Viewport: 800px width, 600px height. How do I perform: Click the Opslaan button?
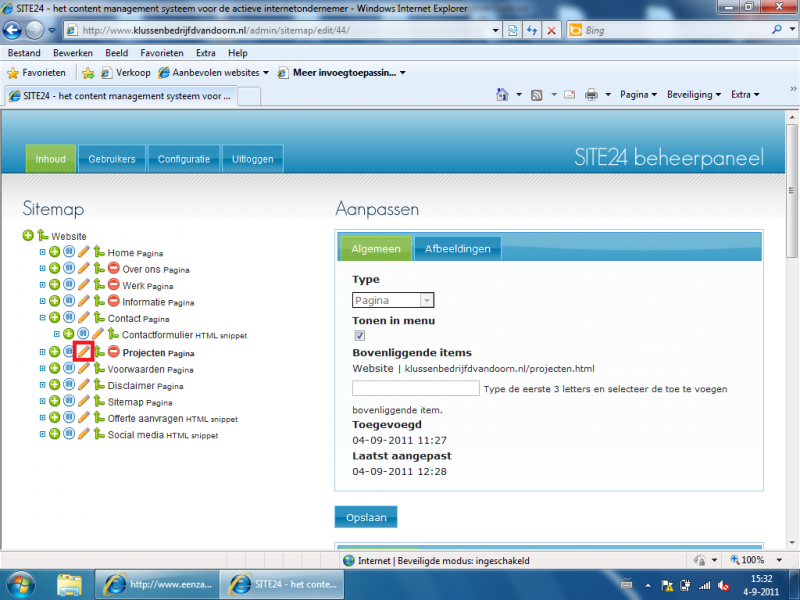click(x=365, y=517)
